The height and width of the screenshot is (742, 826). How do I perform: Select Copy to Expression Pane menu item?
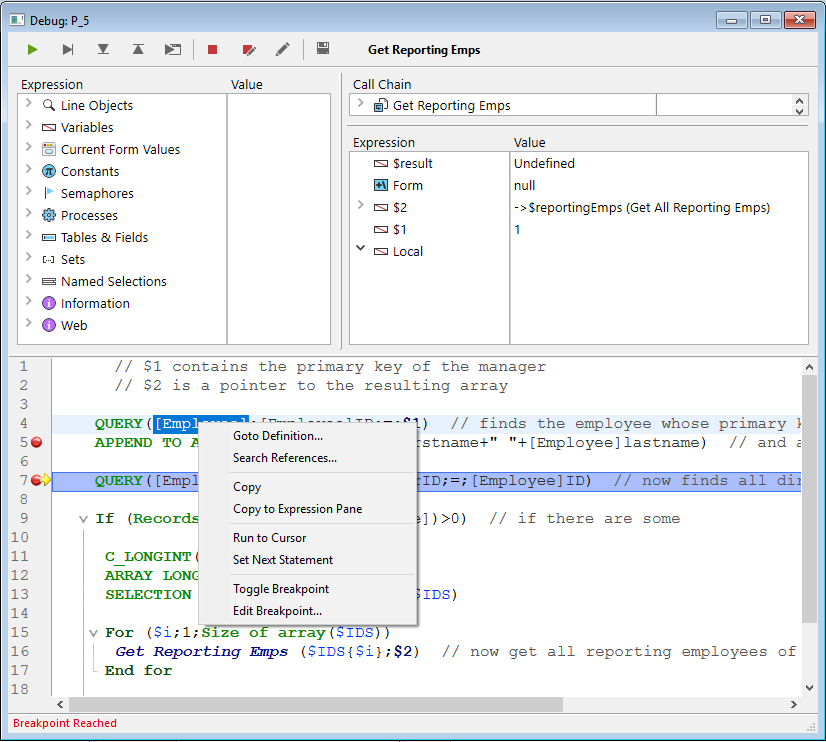[x=297, y=509]
